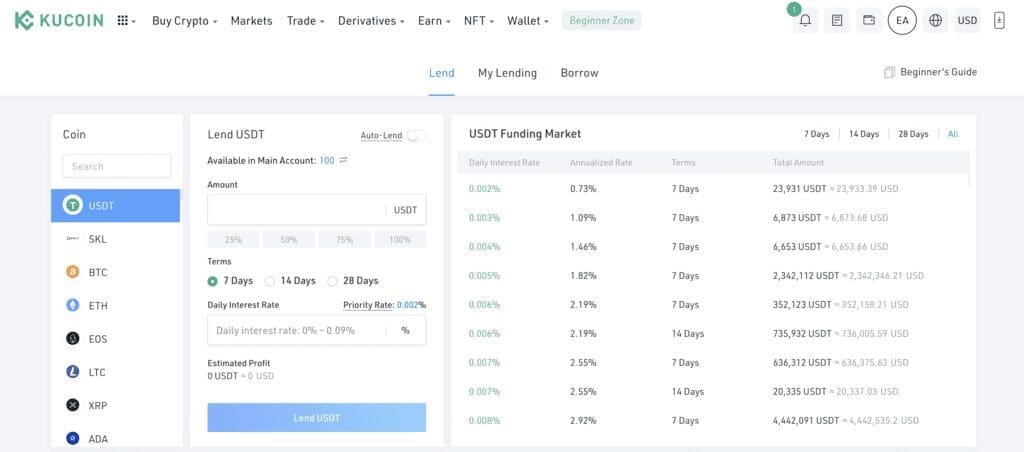Select the XRP coin icon

click(72, 405)
